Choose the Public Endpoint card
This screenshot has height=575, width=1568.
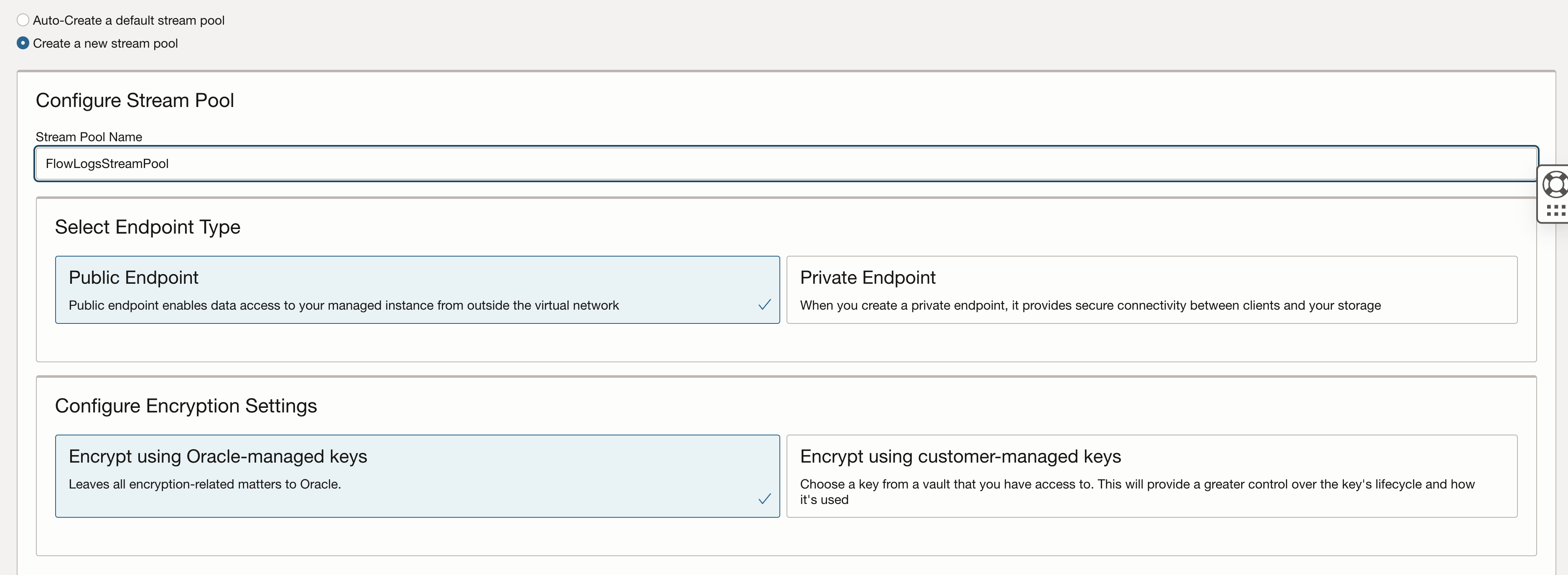[417, 290]
